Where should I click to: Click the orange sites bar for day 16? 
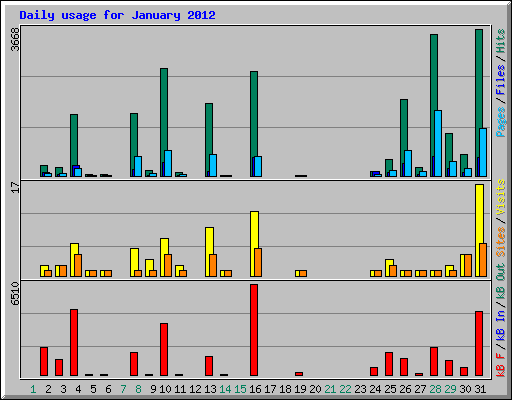[x=258, y=262]
